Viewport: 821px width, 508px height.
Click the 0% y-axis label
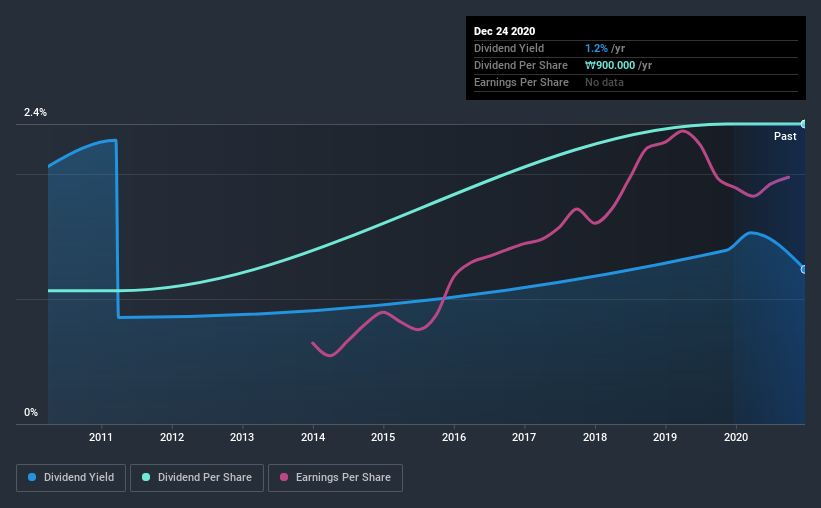[31, 413]
